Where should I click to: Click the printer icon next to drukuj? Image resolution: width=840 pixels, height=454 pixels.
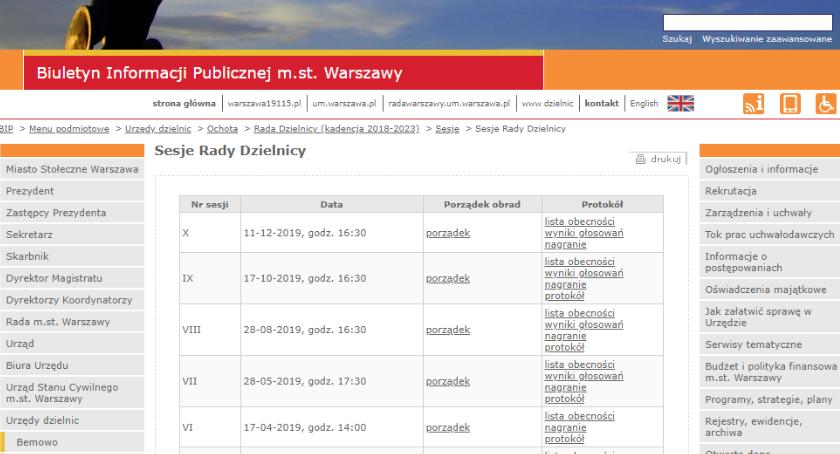(640, 159)
